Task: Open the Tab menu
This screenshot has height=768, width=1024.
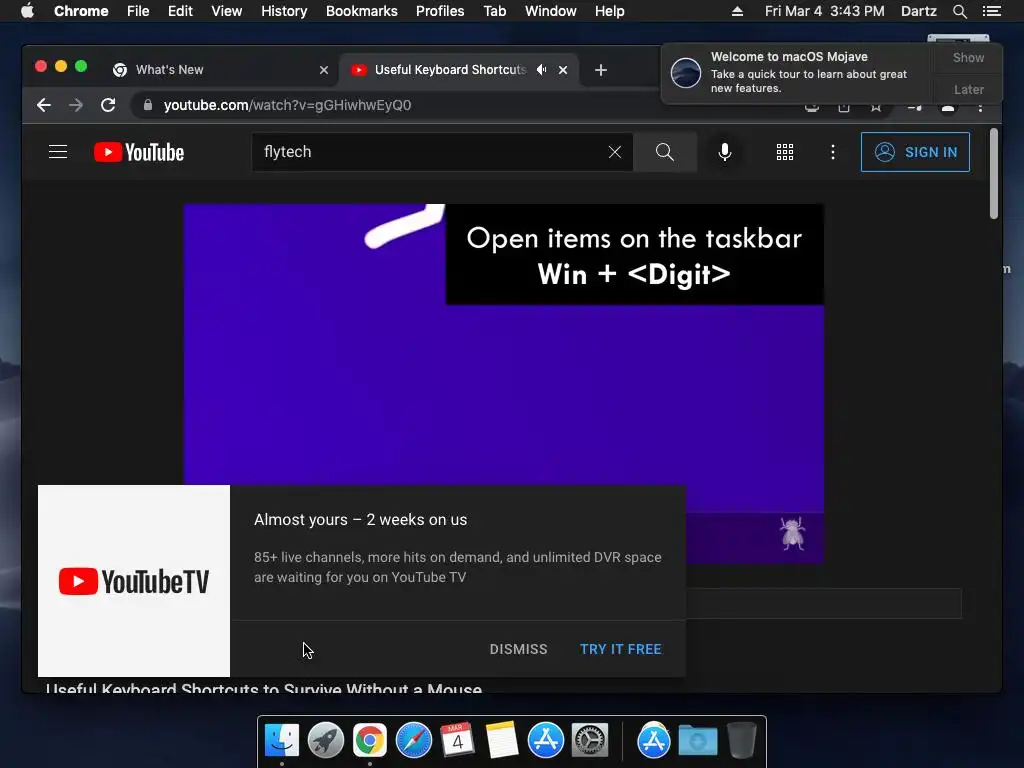Action: tap(495, 11)
